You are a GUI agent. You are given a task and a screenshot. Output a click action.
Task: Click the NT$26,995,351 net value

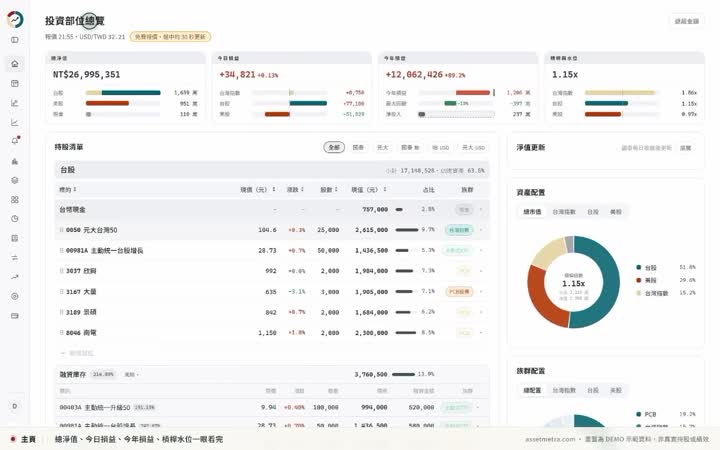(x=86, y=74)
